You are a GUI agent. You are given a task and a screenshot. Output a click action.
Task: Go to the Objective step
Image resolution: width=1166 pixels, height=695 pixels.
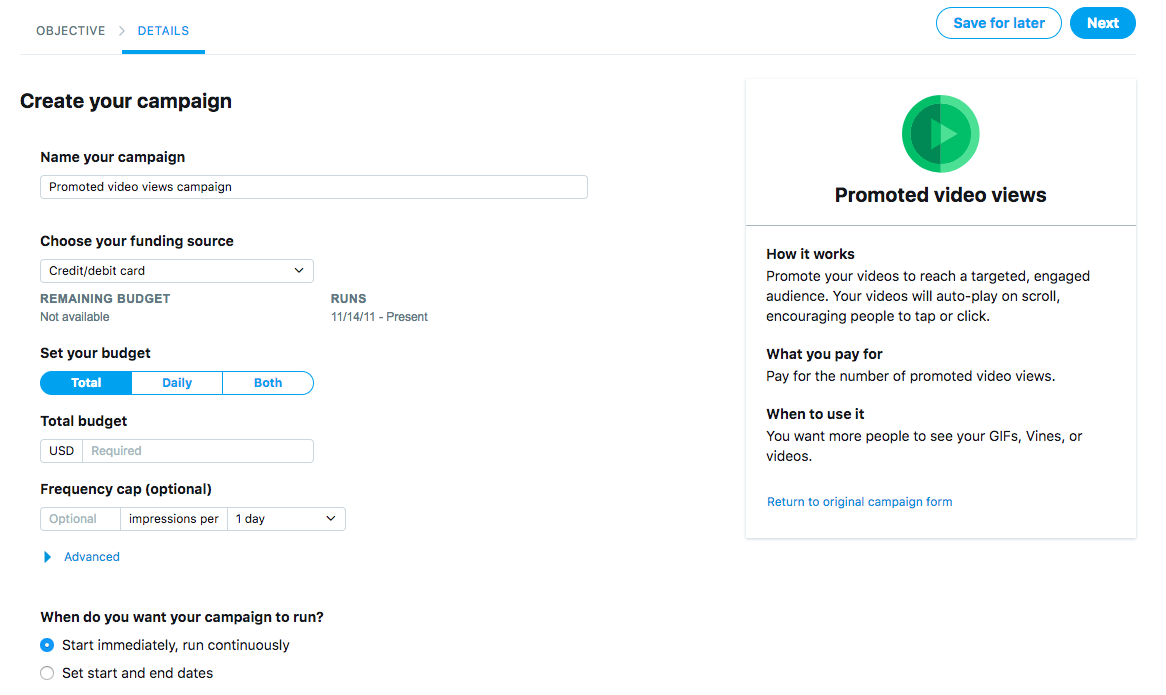click(70, 31)
